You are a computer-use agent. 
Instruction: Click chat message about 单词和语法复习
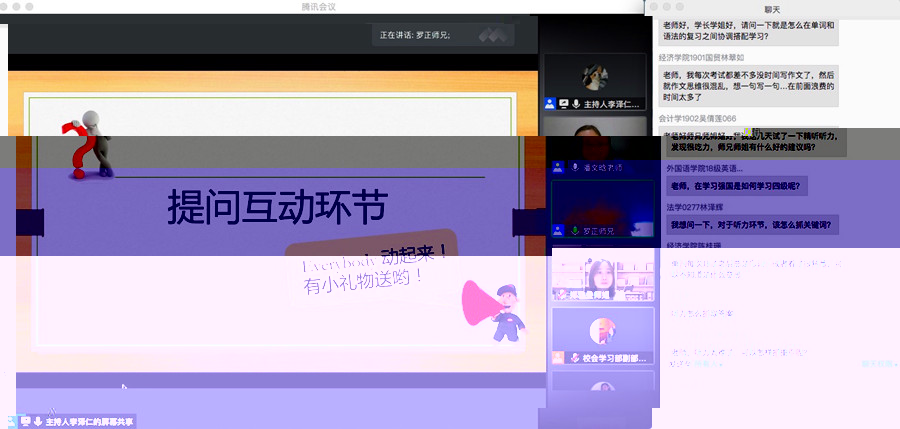[748, 31]
